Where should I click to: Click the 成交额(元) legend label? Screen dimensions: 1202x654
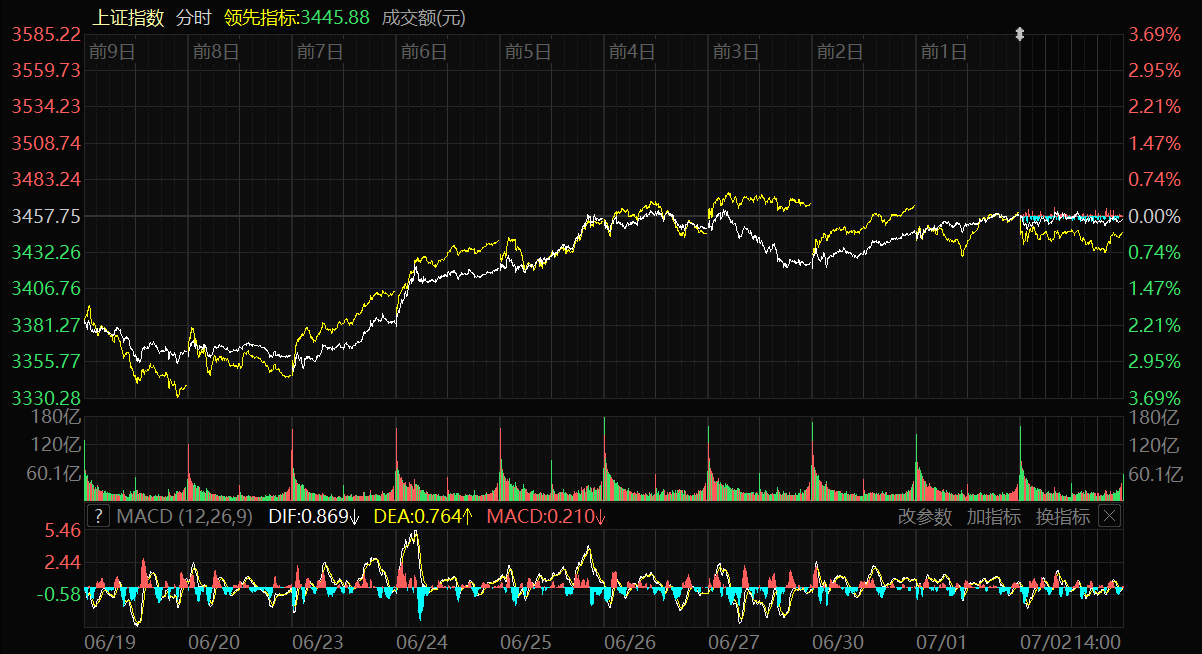(423, 17)
